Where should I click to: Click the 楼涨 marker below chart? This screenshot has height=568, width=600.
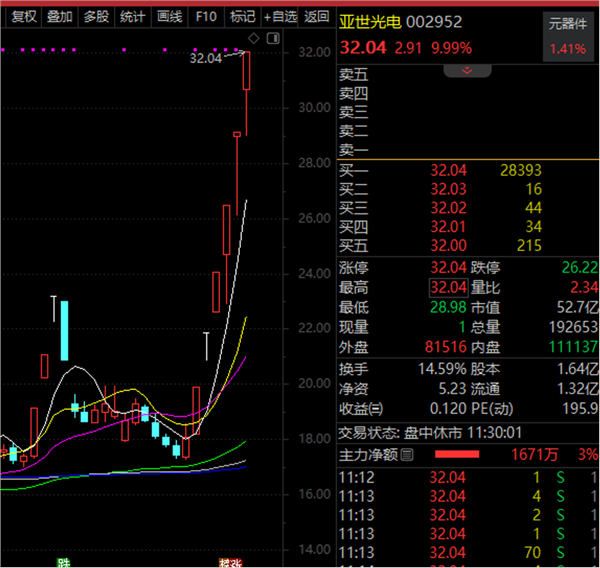(x=231, y=563)
